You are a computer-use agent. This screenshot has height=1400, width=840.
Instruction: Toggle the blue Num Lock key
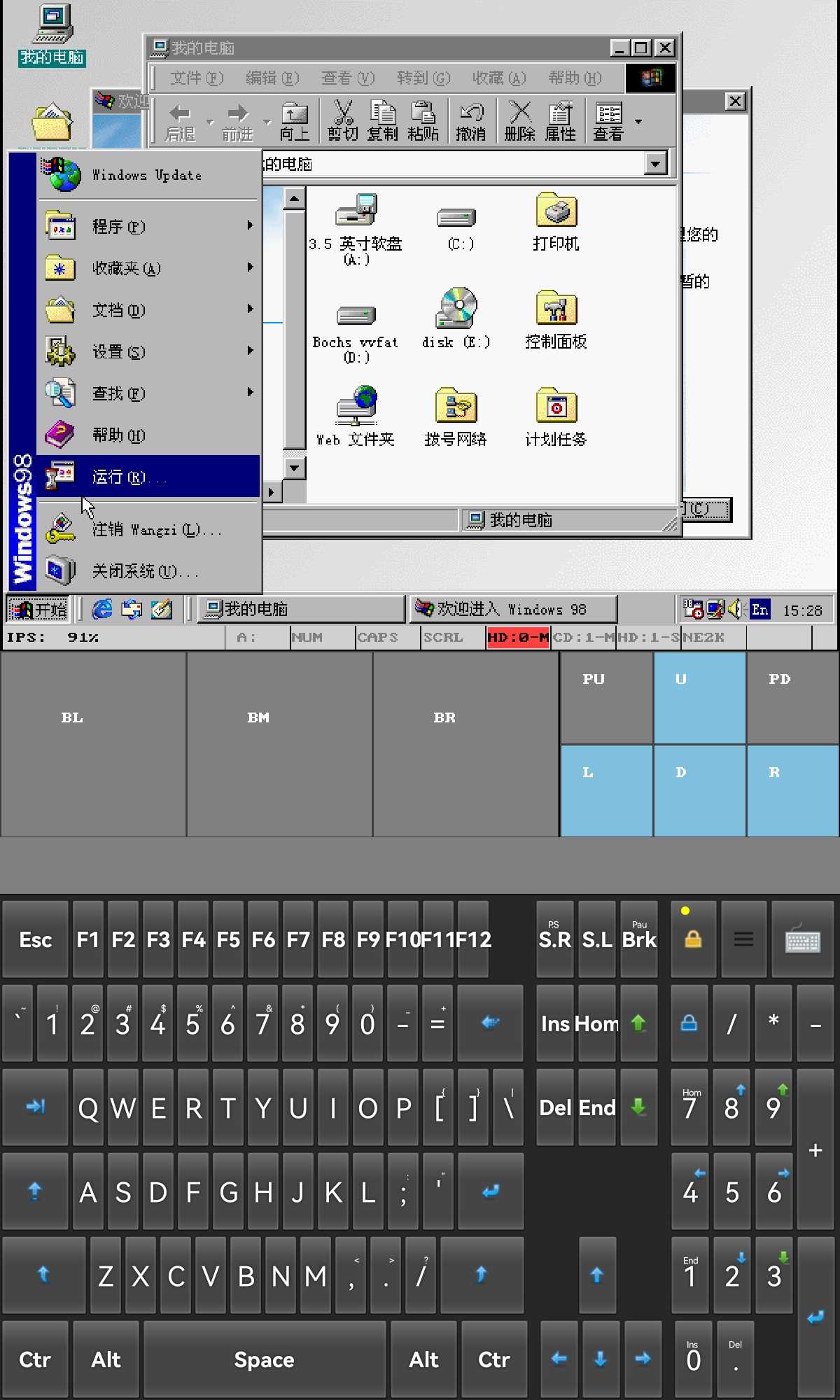689,1023
